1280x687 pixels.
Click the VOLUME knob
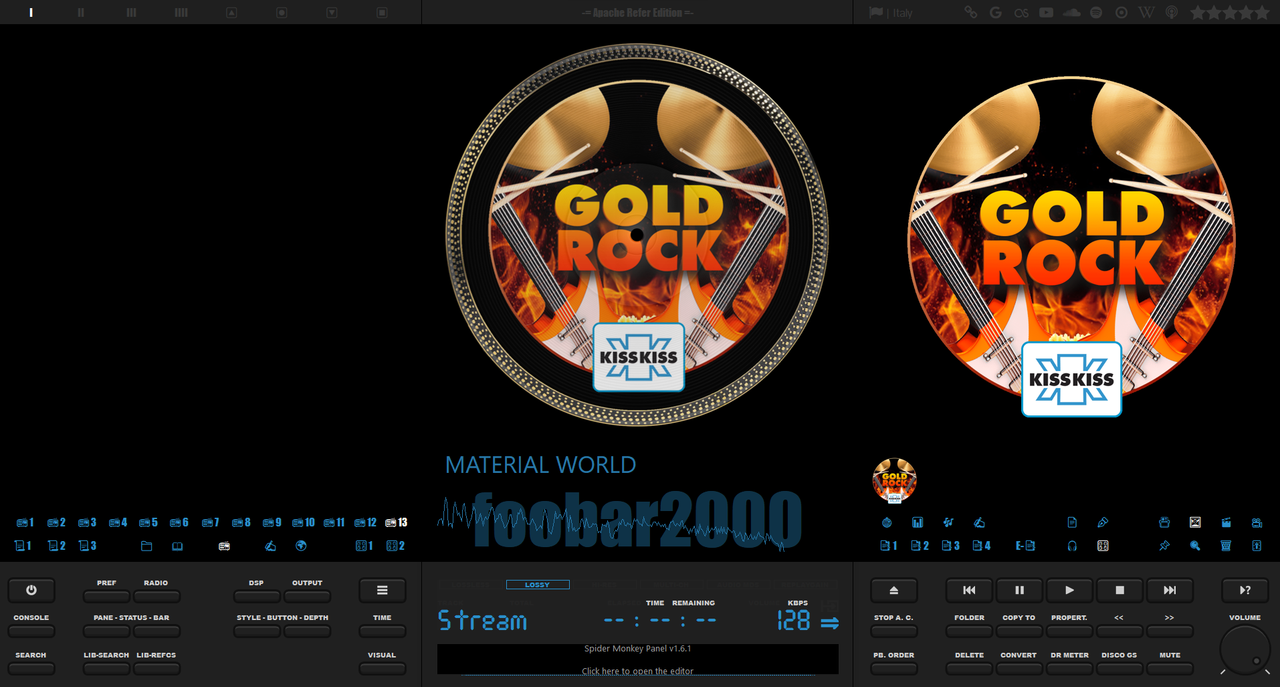1245,651
